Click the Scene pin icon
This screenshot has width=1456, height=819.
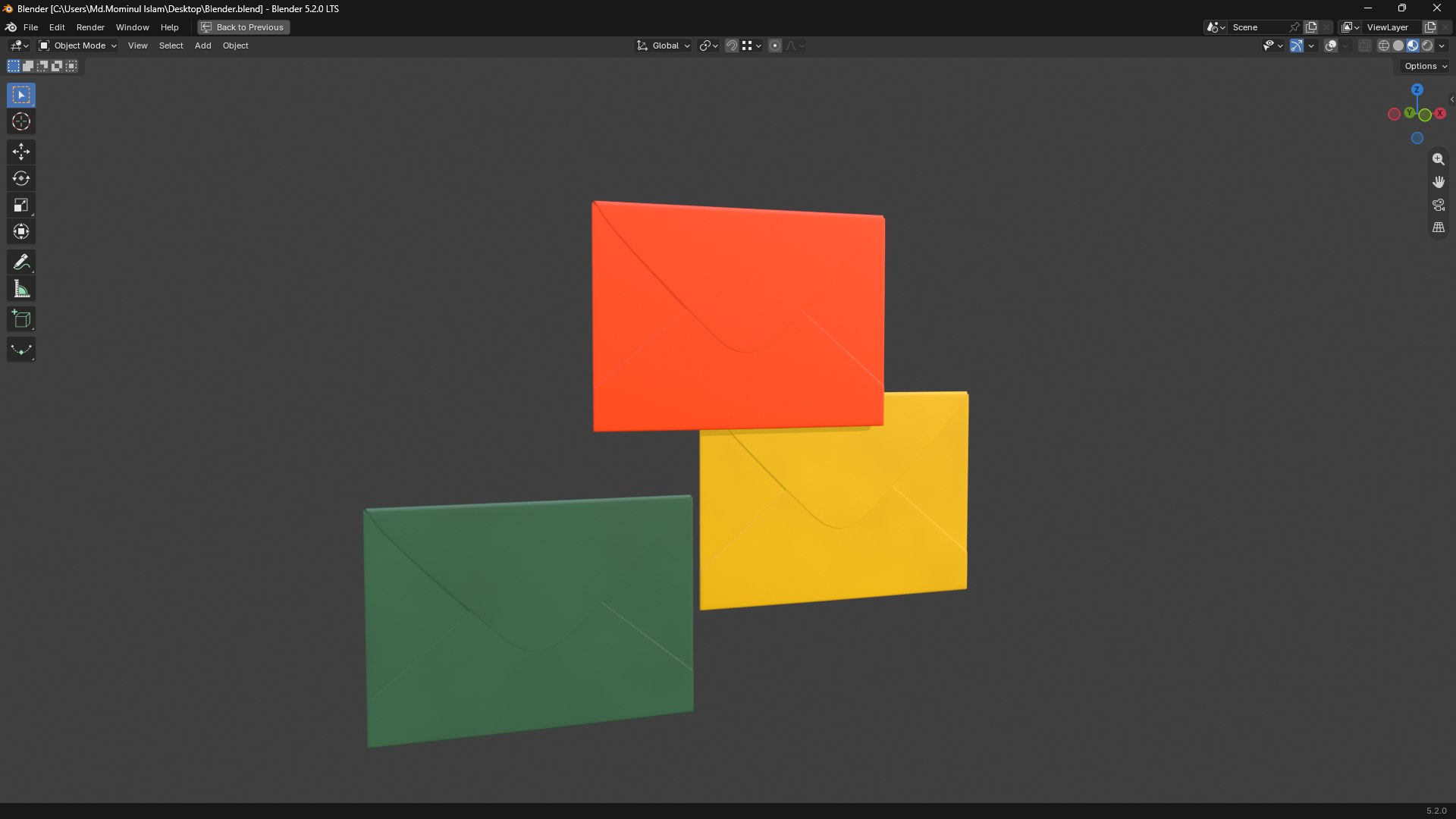click(1294, 27)
